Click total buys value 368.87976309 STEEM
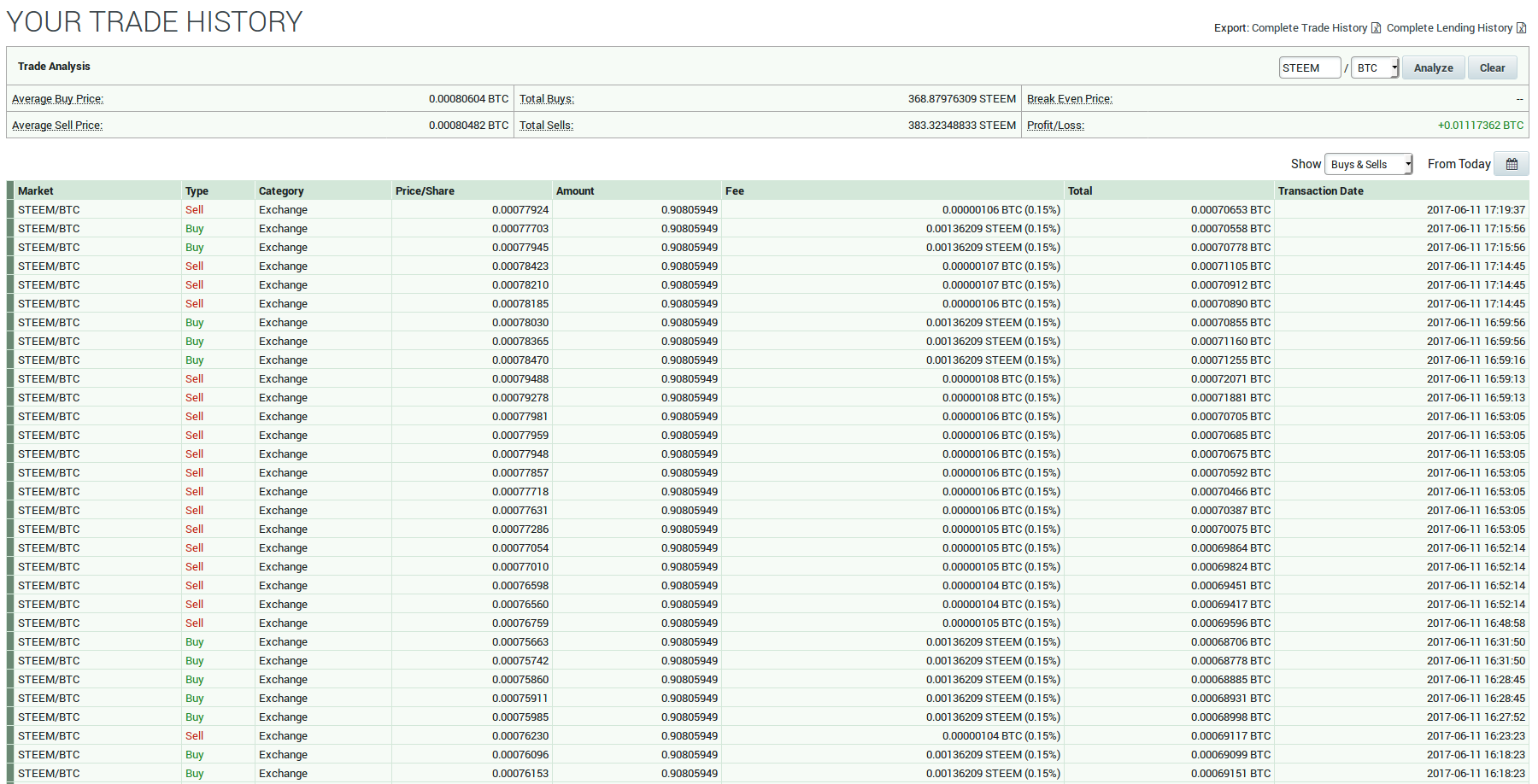This screenshot has width=1538, height=784. click(x=962, y=99)
